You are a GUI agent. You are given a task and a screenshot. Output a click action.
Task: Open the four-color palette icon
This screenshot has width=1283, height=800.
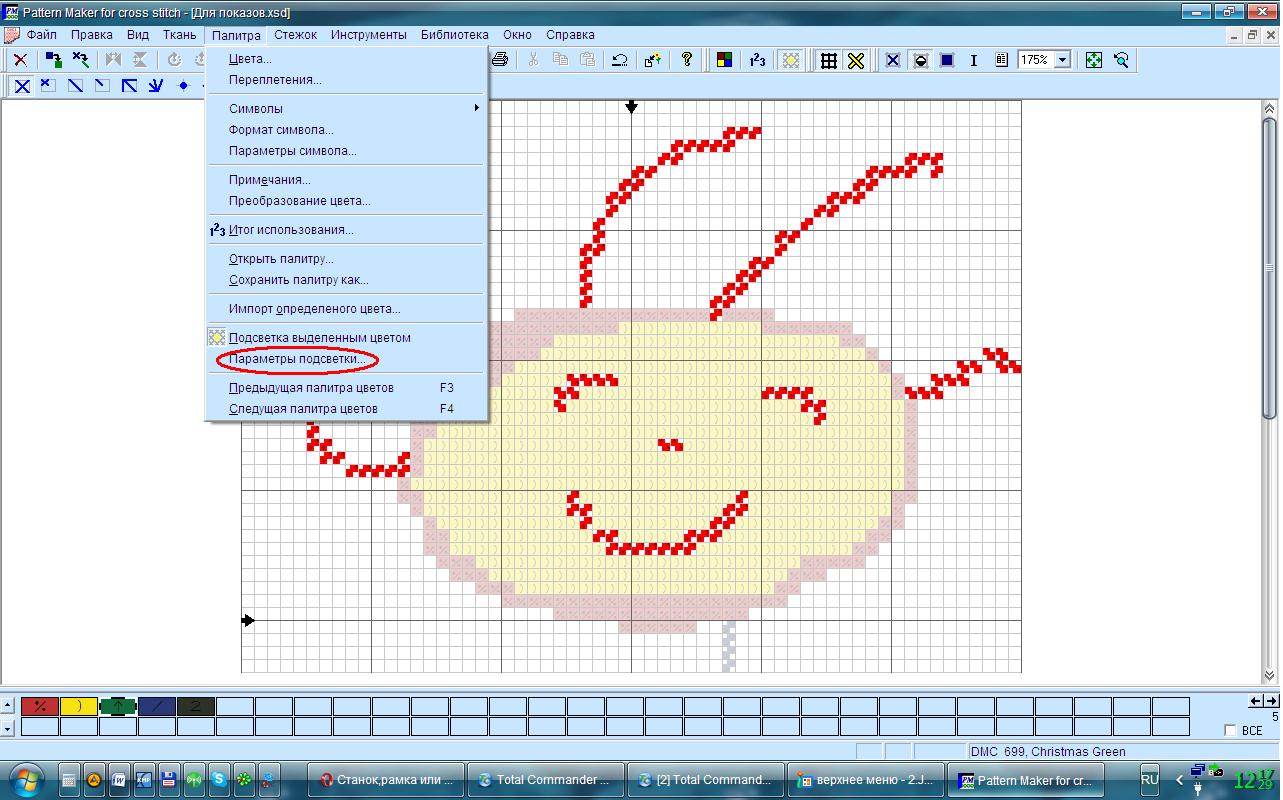(724, 60)
